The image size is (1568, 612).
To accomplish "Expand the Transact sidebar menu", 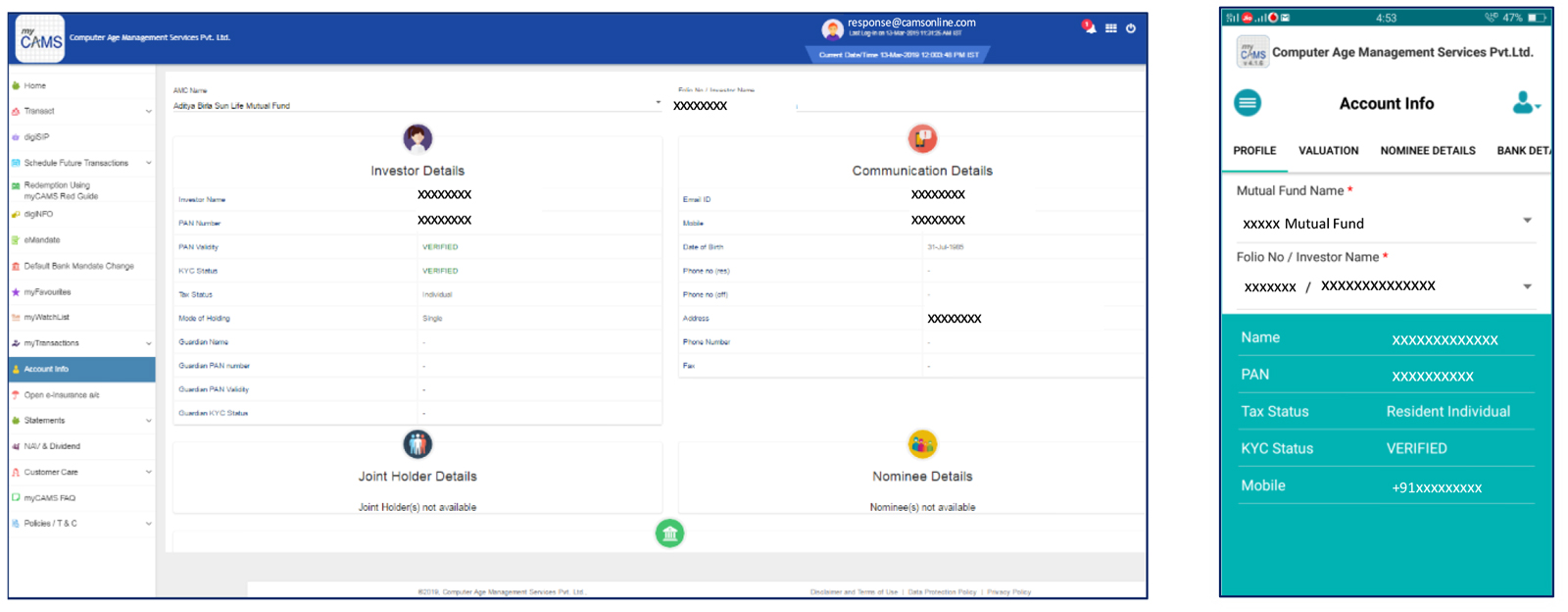I will [x=82, y=112].
